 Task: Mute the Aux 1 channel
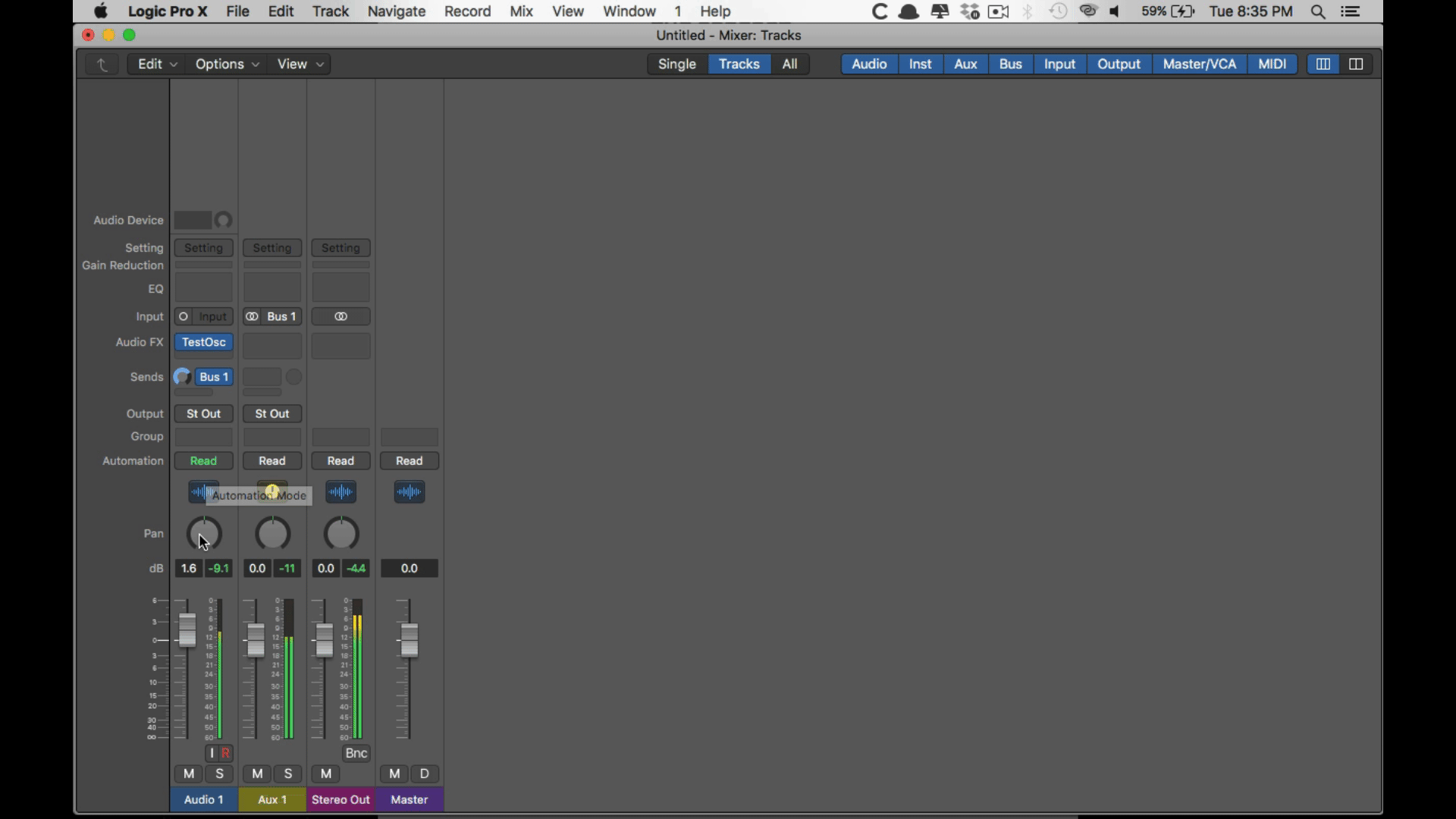click(257, 773)
